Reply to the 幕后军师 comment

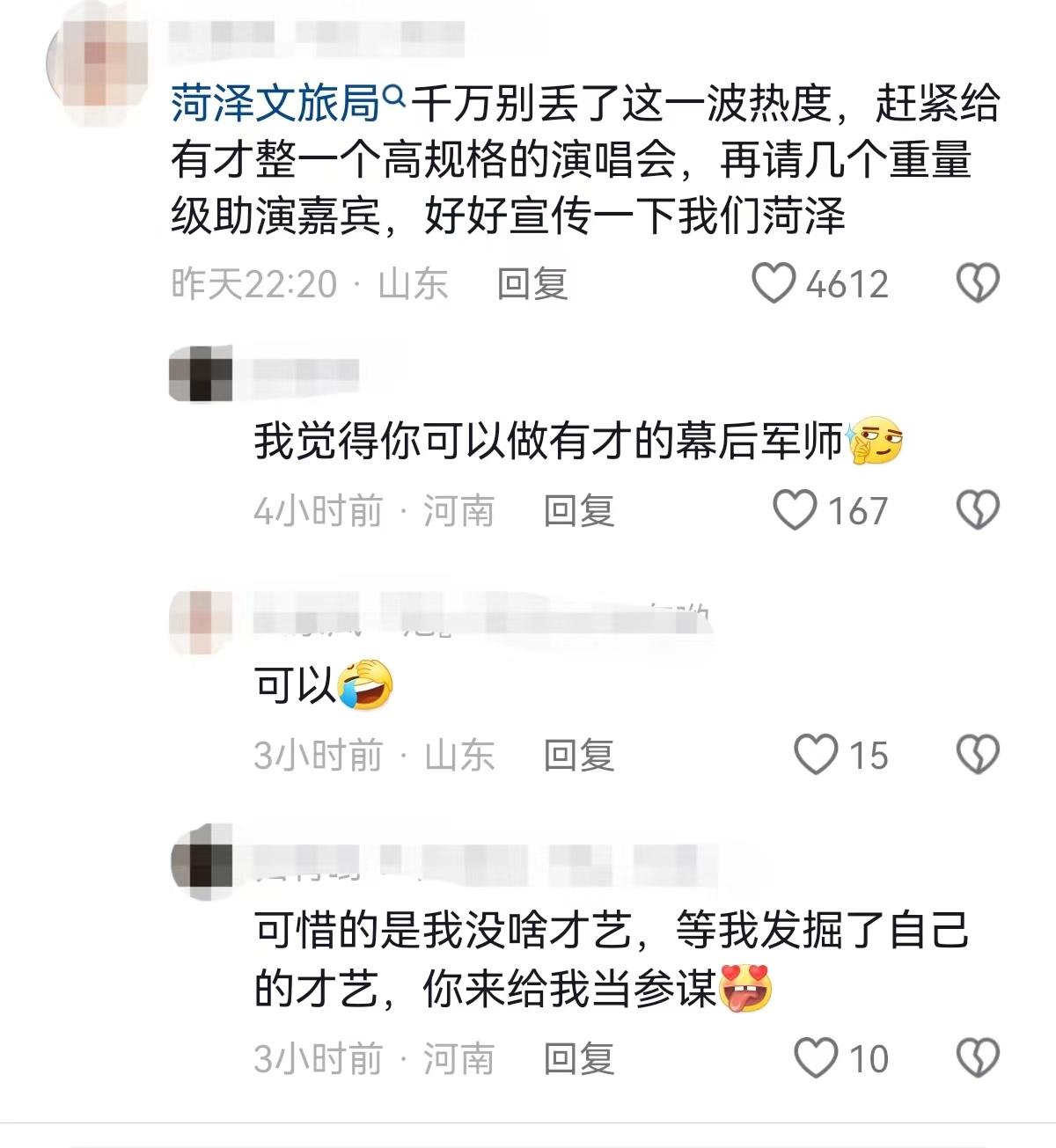pyautogui.click(x=579, y=511)
